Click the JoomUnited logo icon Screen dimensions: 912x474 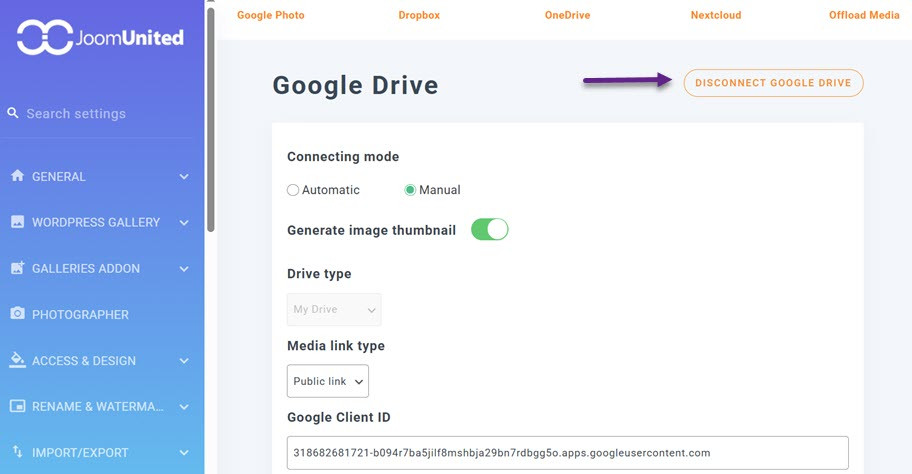pyautogui.click(x=44, y=38)
